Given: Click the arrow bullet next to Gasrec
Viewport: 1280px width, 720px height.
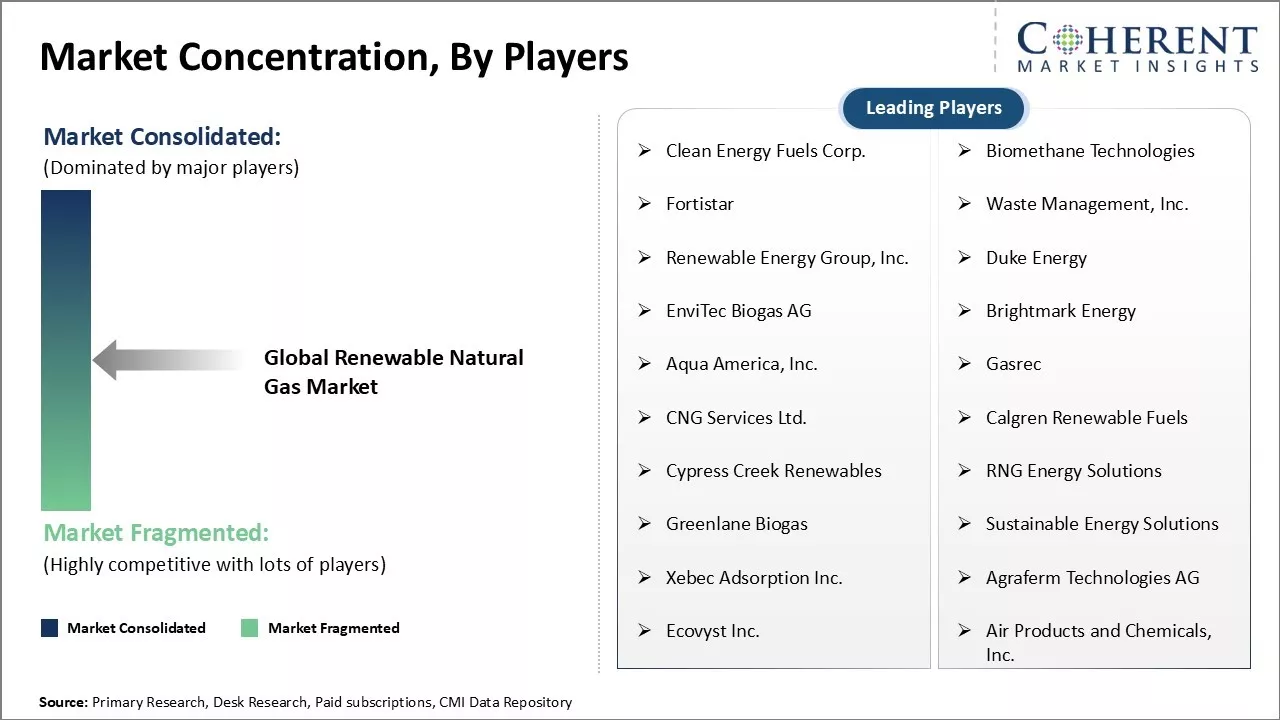Looking at the screenshot, I should click(965, 364).
